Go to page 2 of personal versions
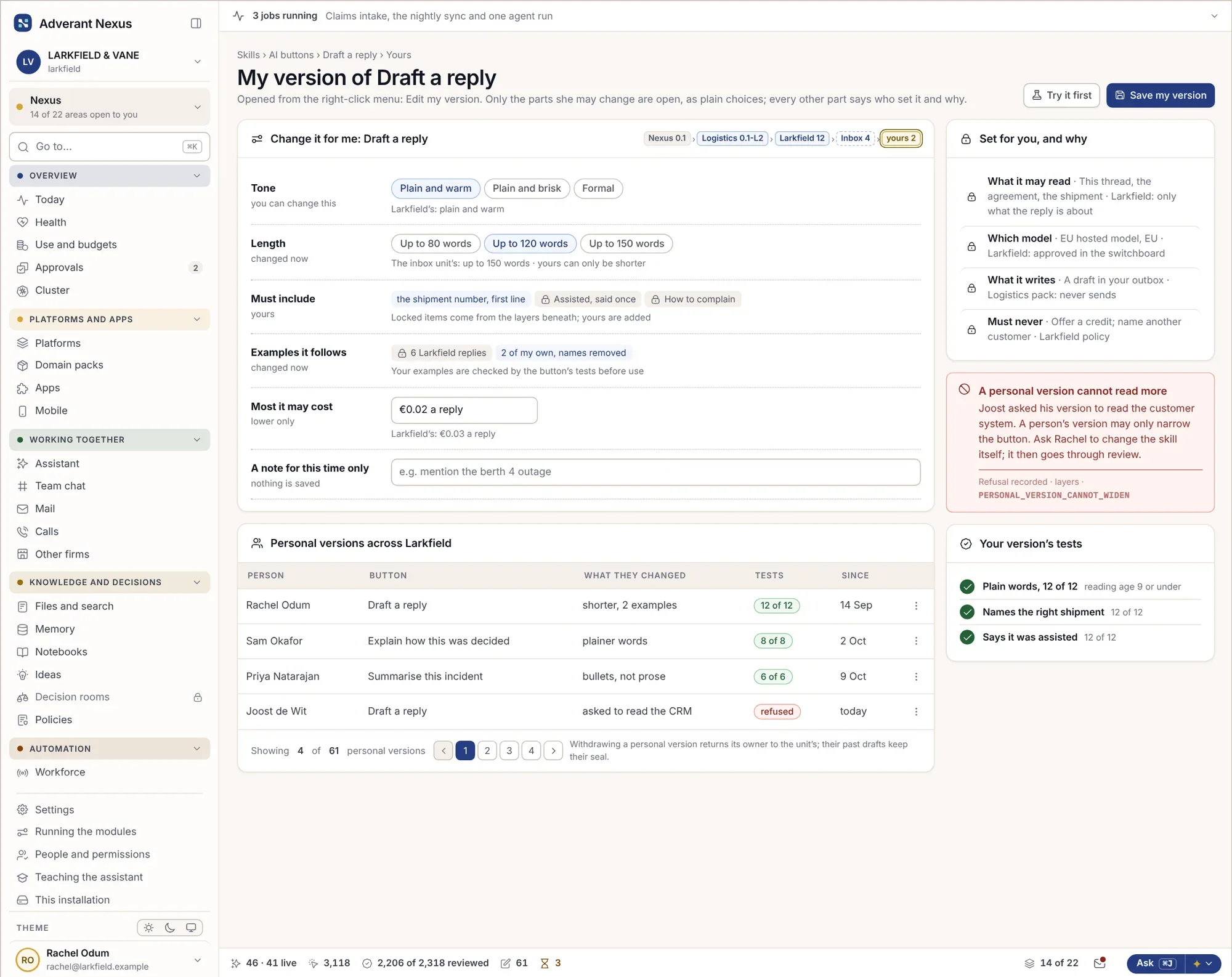This screenshot has height=977, width=1232. [487, 750]
